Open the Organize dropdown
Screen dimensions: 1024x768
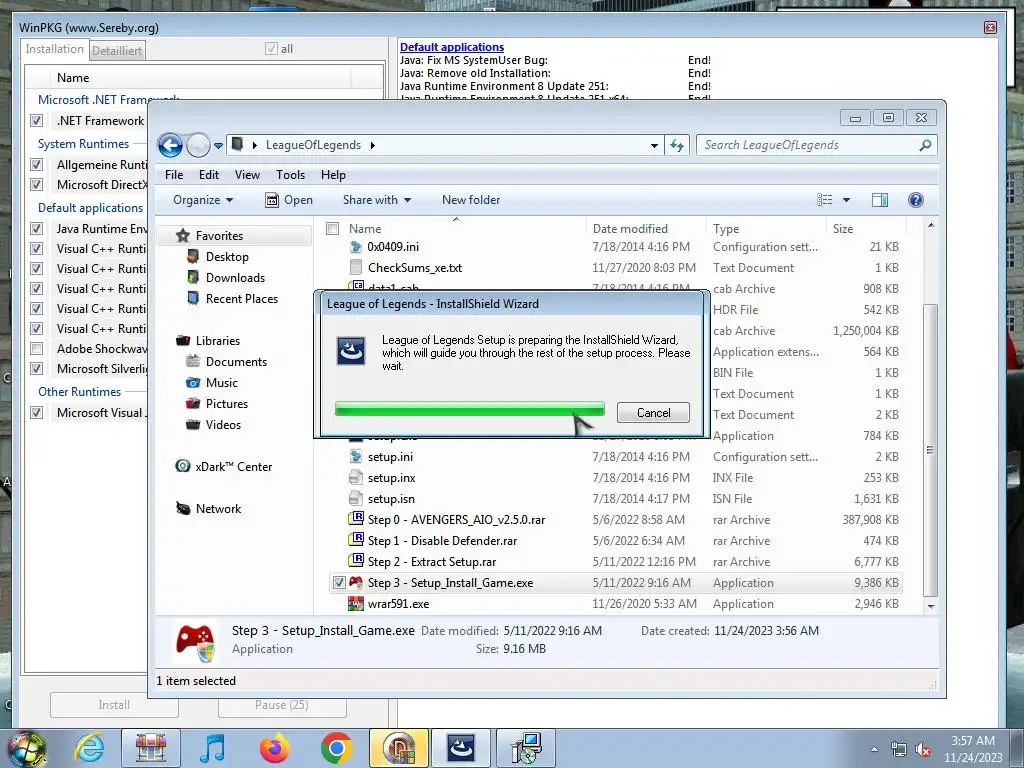(x=202, y=200)
